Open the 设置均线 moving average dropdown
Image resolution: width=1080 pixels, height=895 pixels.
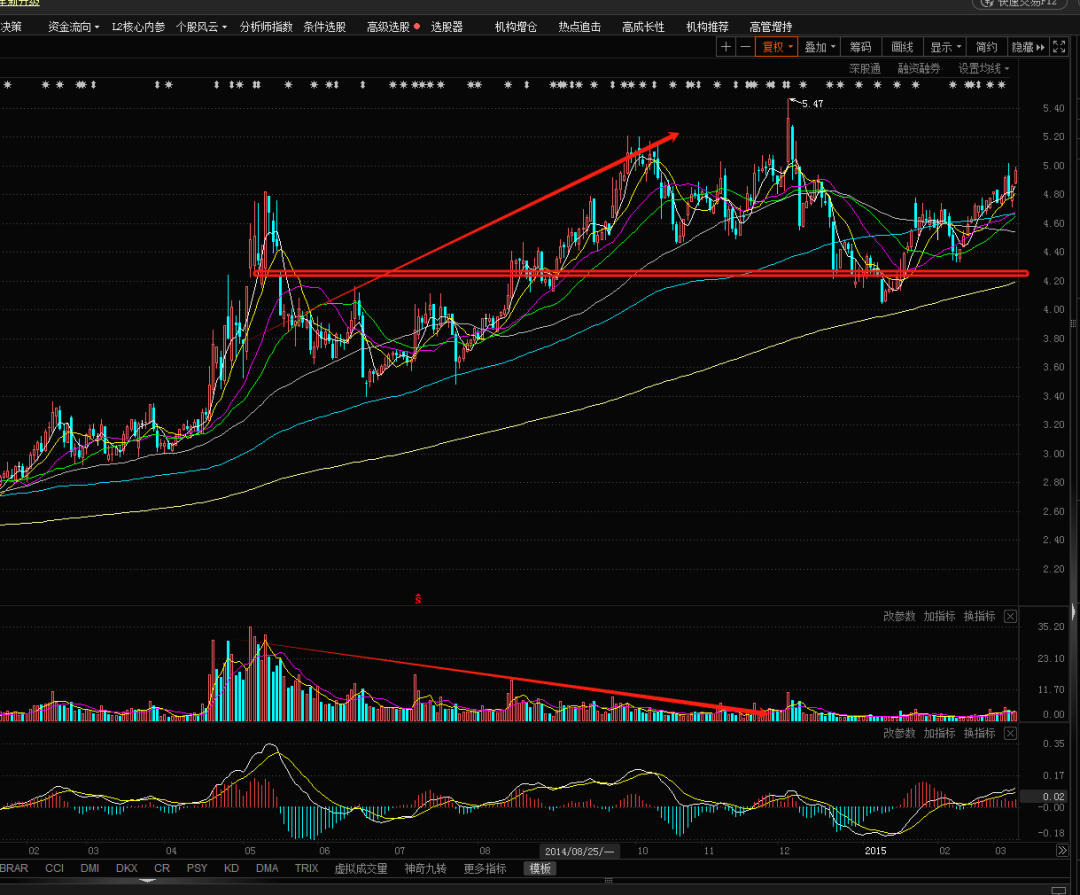[984, 69]
